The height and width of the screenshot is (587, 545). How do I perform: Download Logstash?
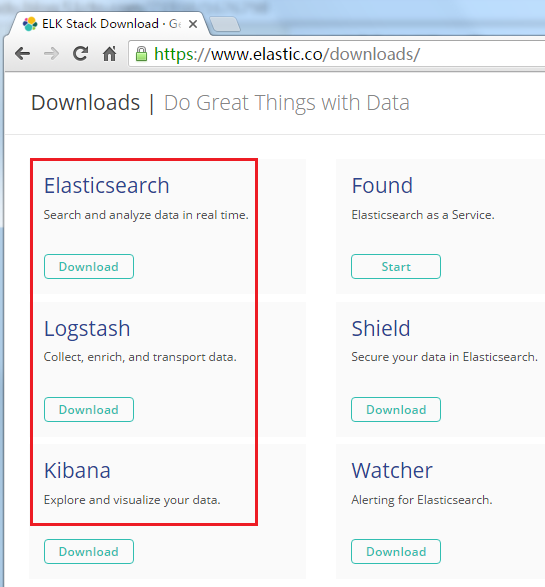89,410
